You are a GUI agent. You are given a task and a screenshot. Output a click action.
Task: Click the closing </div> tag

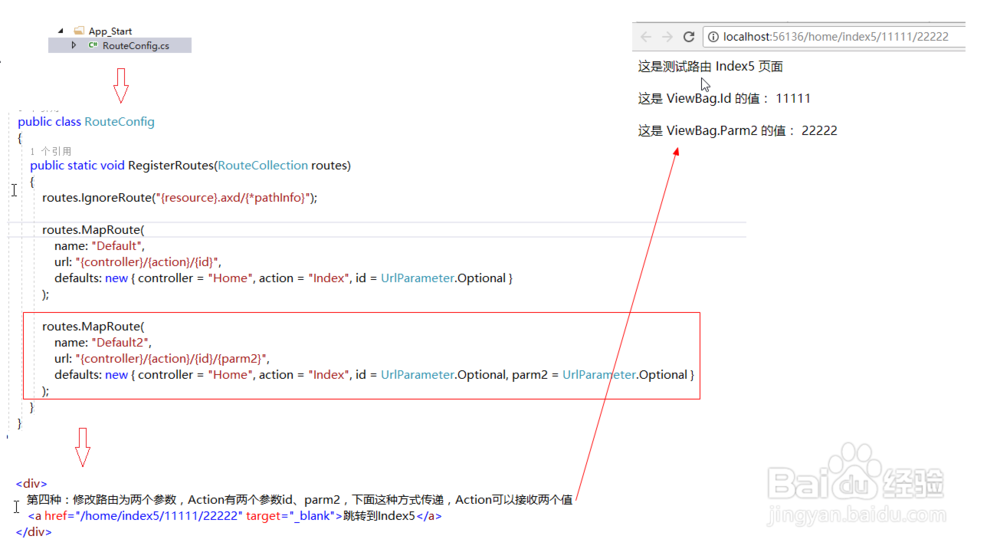point(34,532)
